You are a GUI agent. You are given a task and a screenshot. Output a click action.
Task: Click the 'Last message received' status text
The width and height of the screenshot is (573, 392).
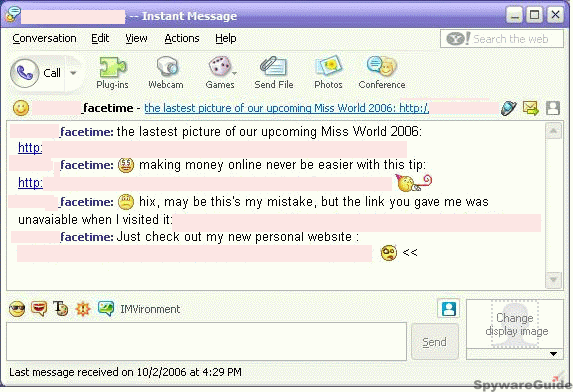(x=125, y=372)
